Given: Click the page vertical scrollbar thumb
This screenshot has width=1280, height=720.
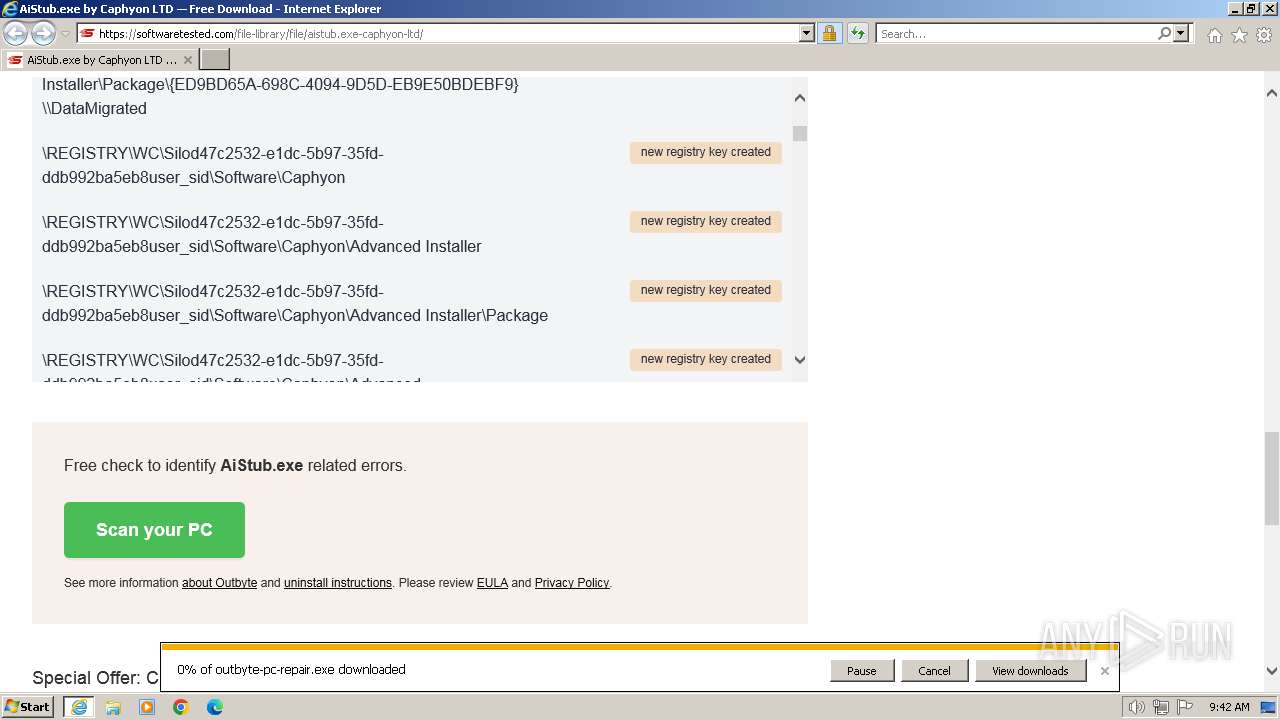Looking at the screenshot, I should click(x=1272, y=478).
